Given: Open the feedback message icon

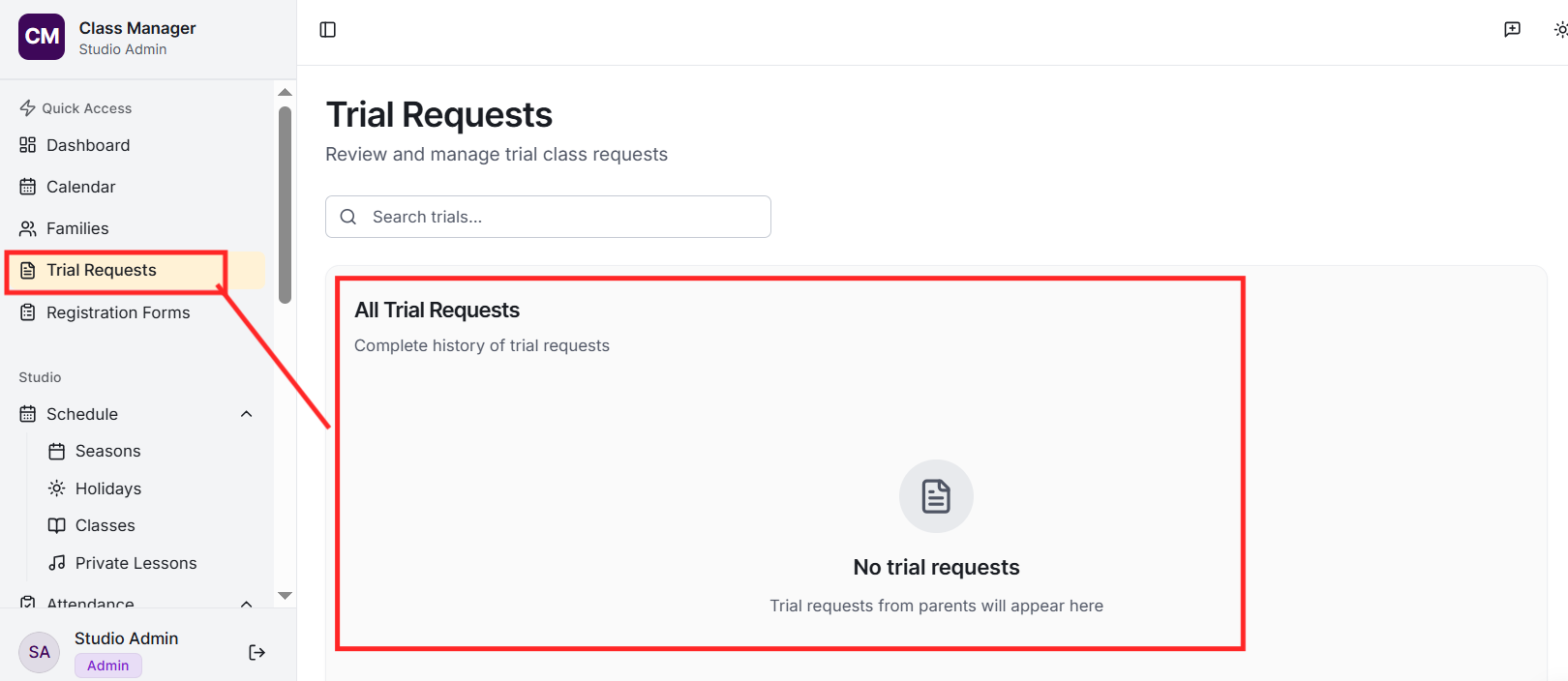Looking at the screenshot, I should coord(1512,30).
